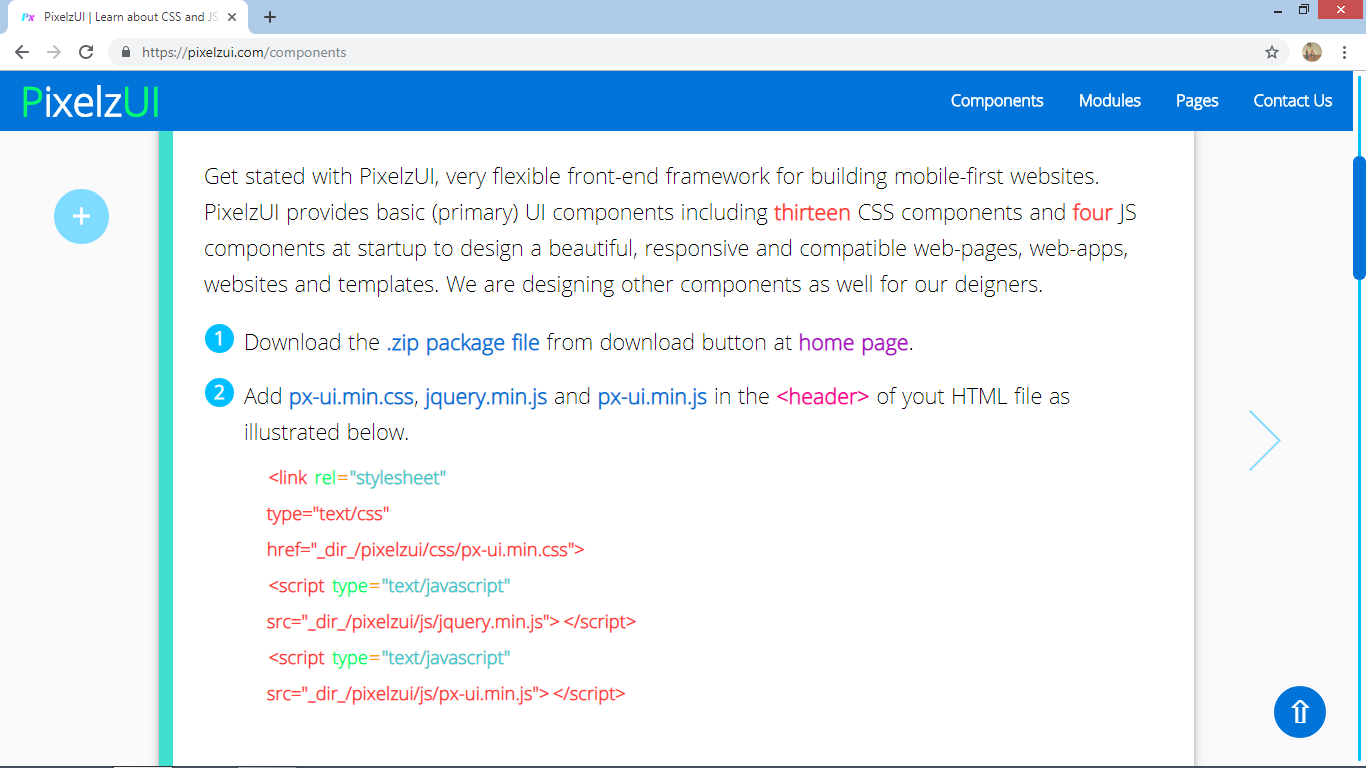Open the Modules nav item
Image resolution: width=1366 pixels, height=768 pixels.
click(x=1110, y=101)
